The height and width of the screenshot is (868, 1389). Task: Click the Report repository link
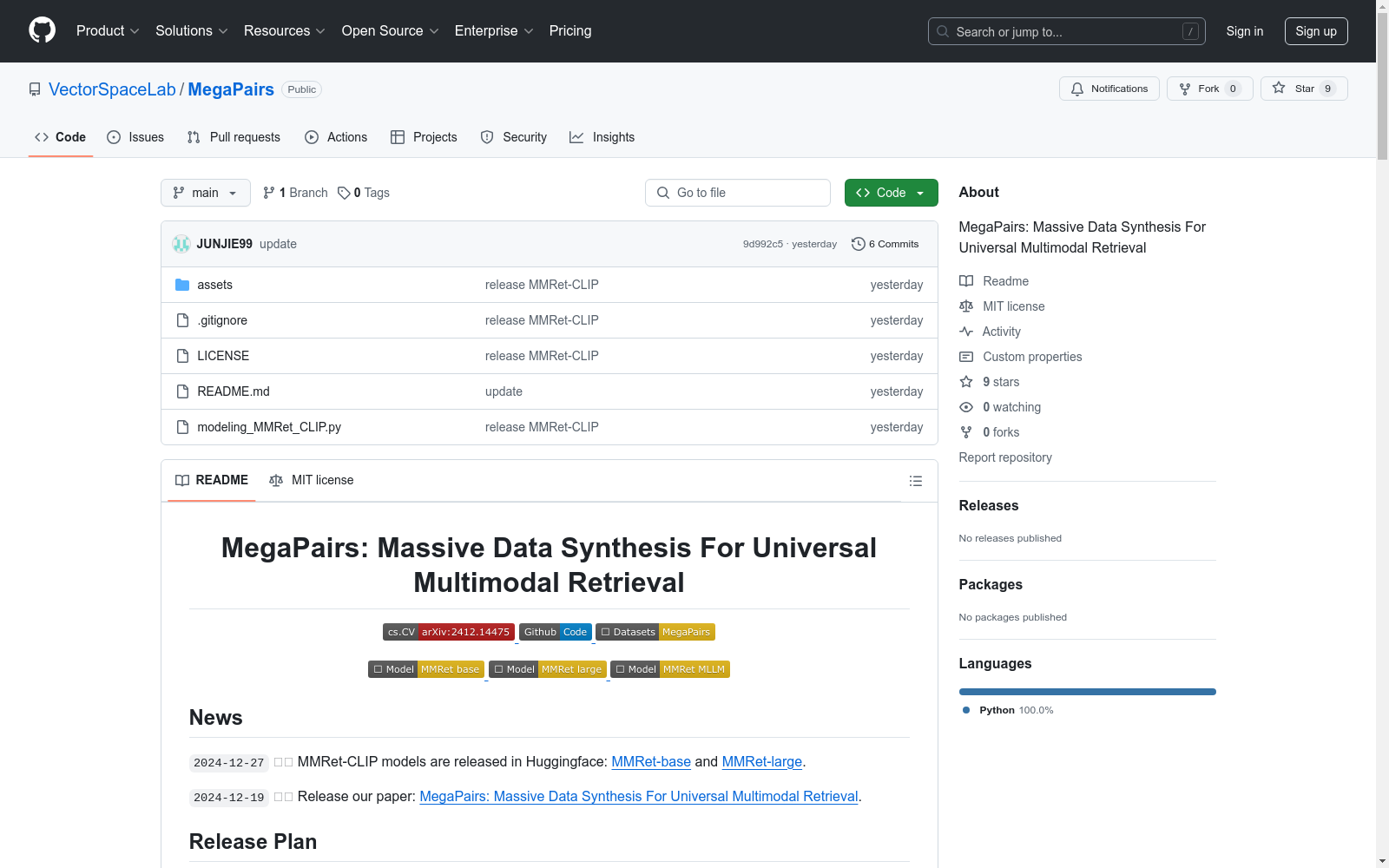coord(1005,457)
